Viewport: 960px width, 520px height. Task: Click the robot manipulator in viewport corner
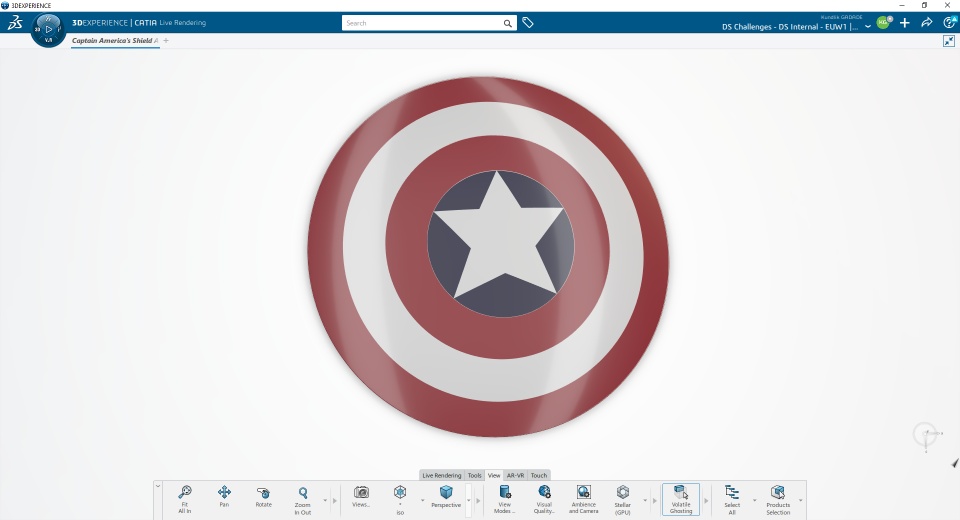tap(926, 435)
